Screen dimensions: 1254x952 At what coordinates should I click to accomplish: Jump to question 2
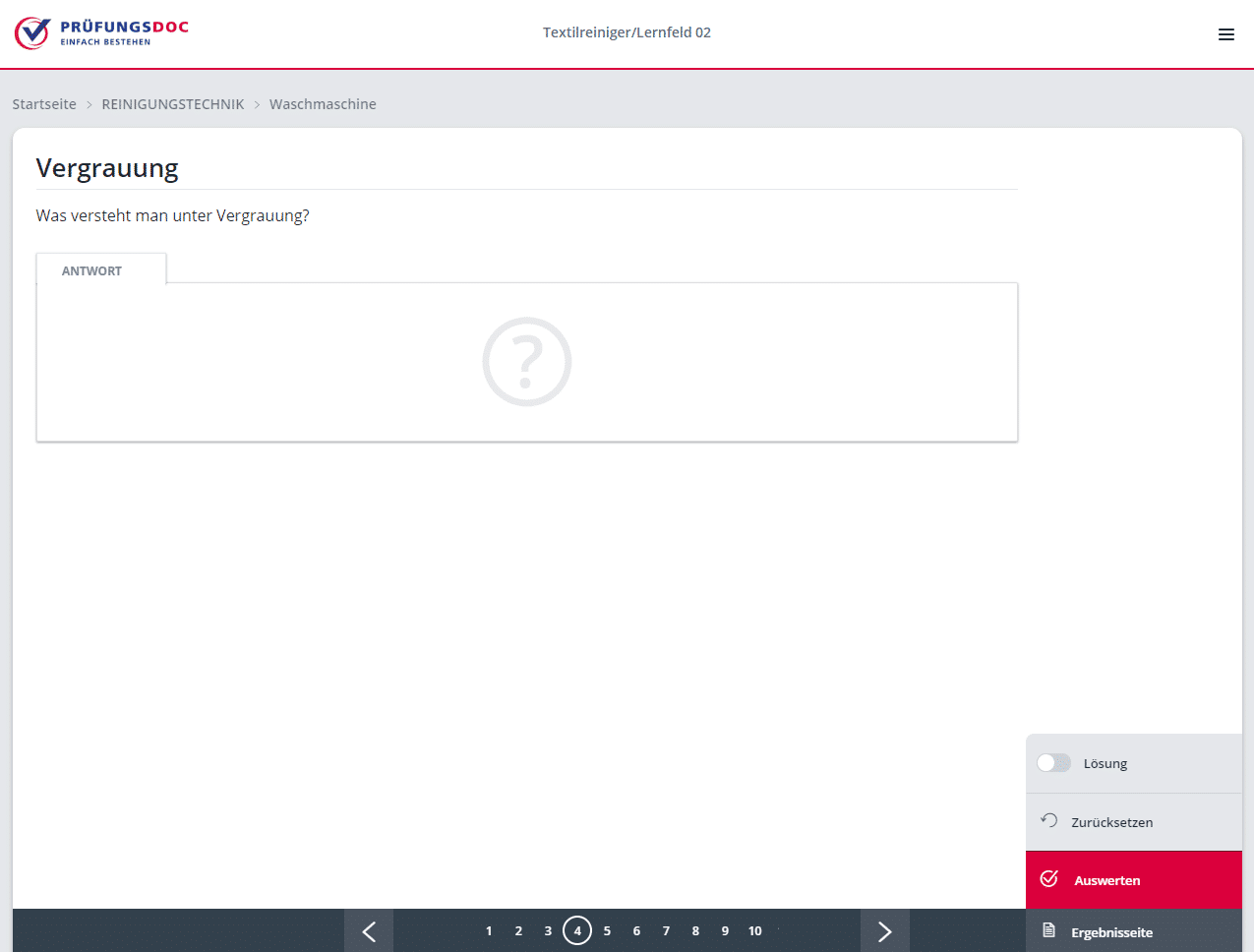[x=518, y=931]
